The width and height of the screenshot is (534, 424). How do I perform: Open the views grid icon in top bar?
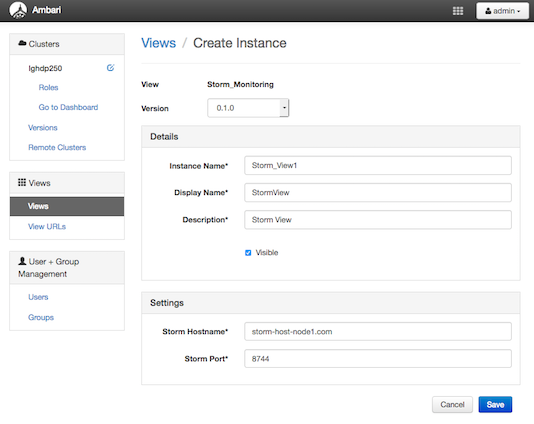(458, 11)
